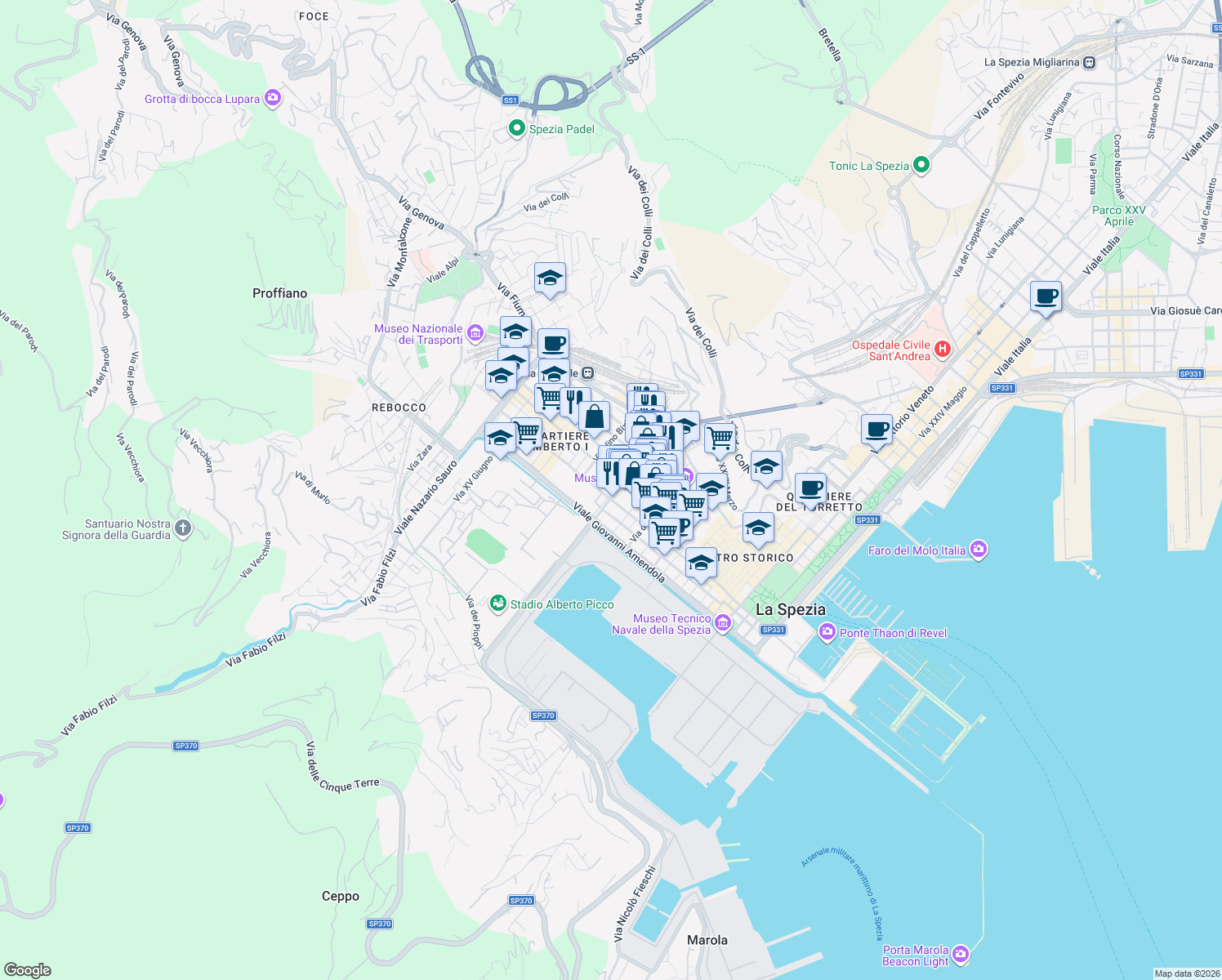Click the shopping cart marker east of Via dei Colli
Image resolution: width=1222 pixels, height=980 pixels.
click(721, 439)
